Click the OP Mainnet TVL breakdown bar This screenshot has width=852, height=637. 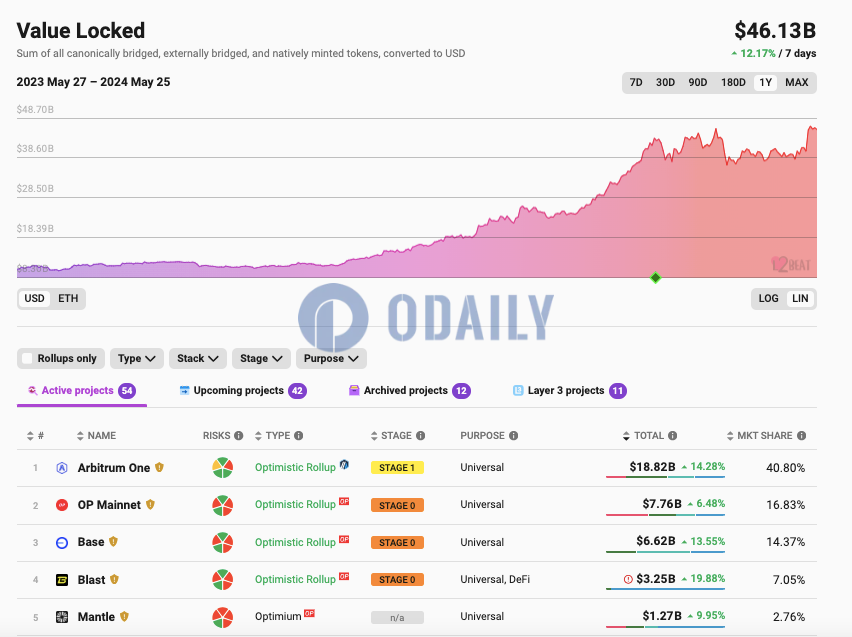(665, 515)
